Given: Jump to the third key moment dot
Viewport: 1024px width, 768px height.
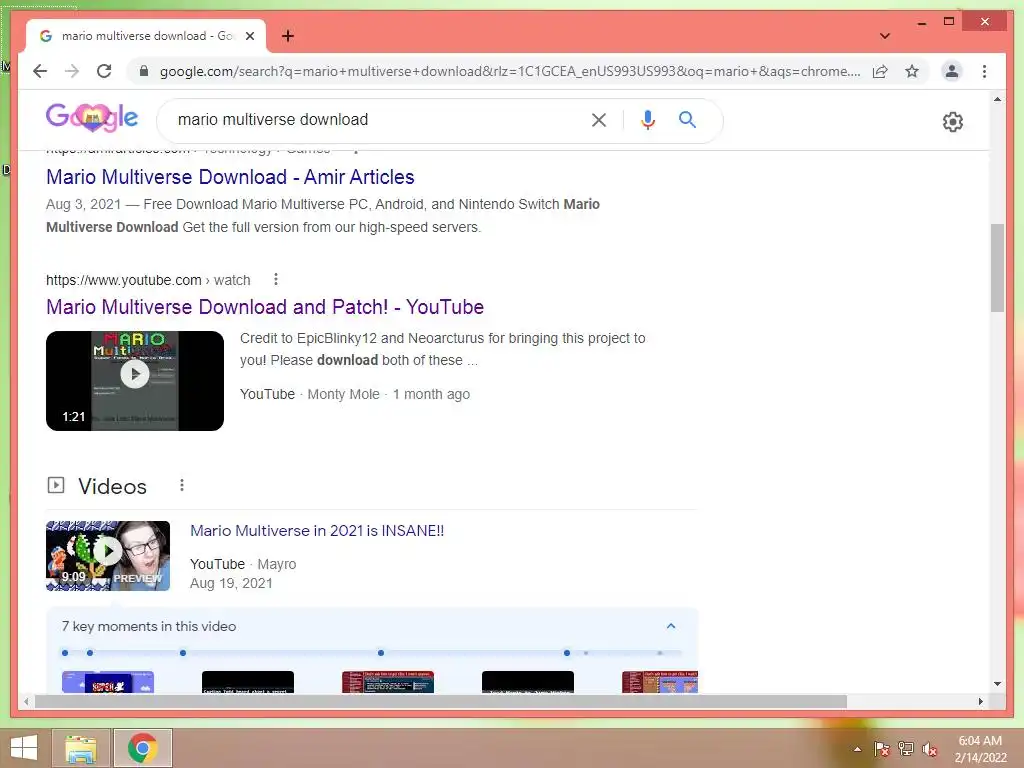Looking at the screenshot, I should click(183, 653).
